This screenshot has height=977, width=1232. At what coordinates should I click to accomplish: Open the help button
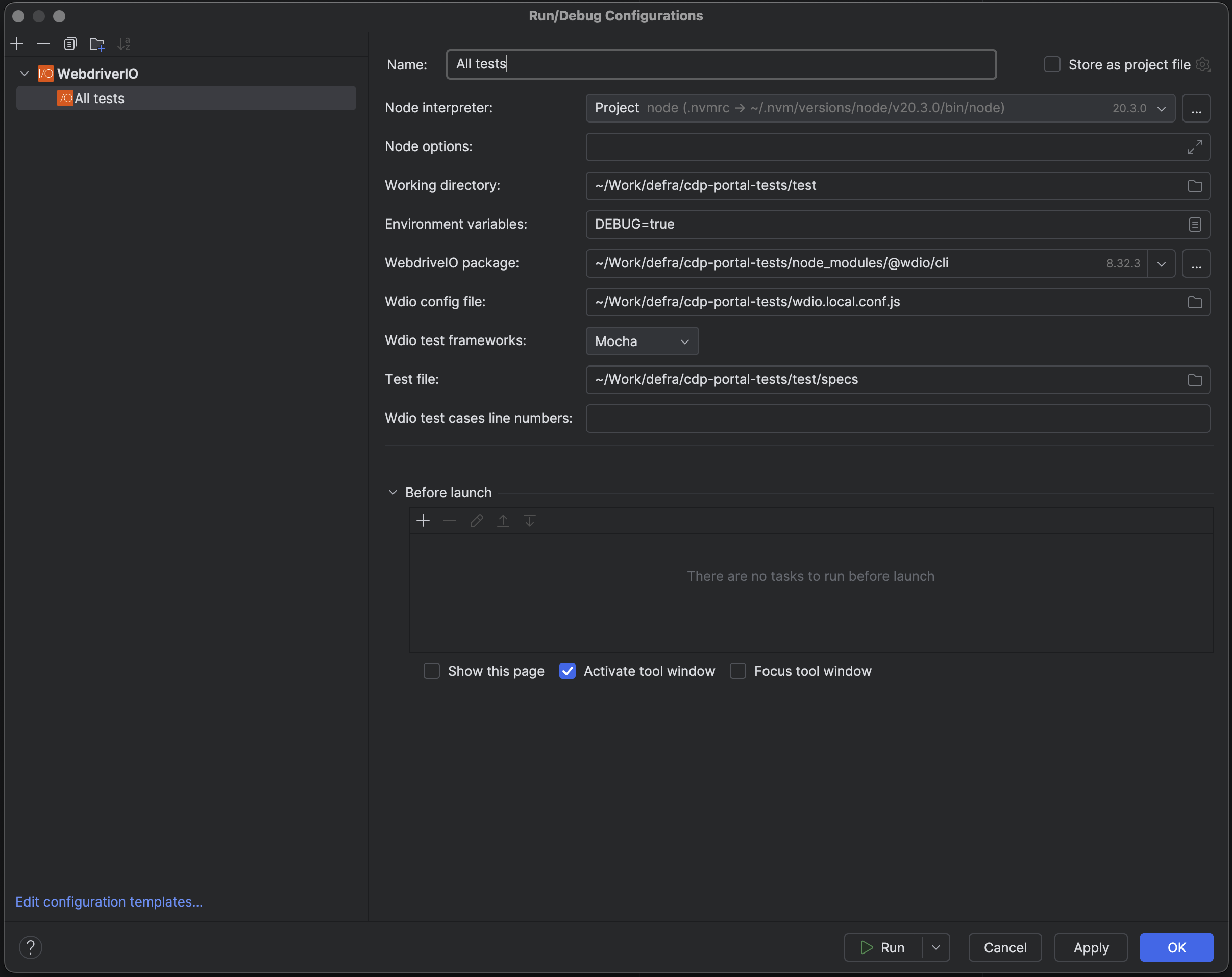[31, 947]
